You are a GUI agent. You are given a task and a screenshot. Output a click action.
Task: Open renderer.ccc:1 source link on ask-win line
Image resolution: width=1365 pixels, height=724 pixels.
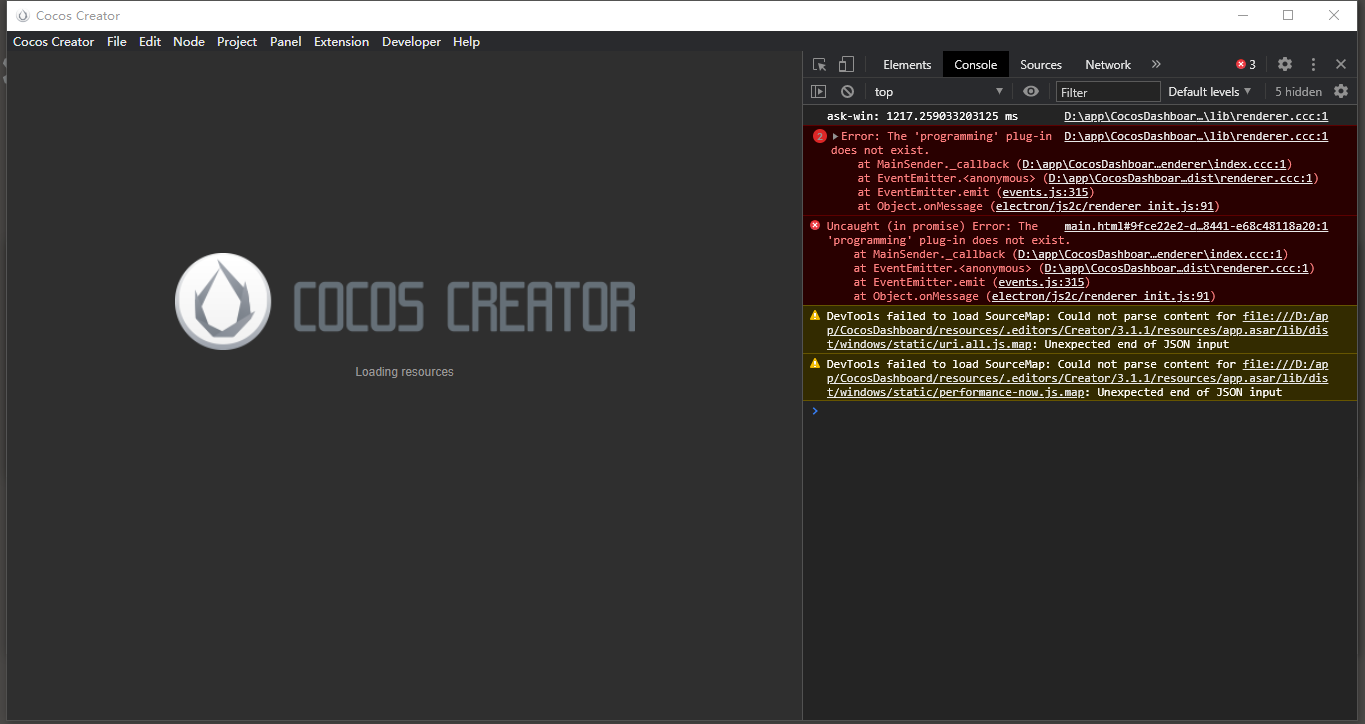pyautogui.click(x=1196, y=116)
